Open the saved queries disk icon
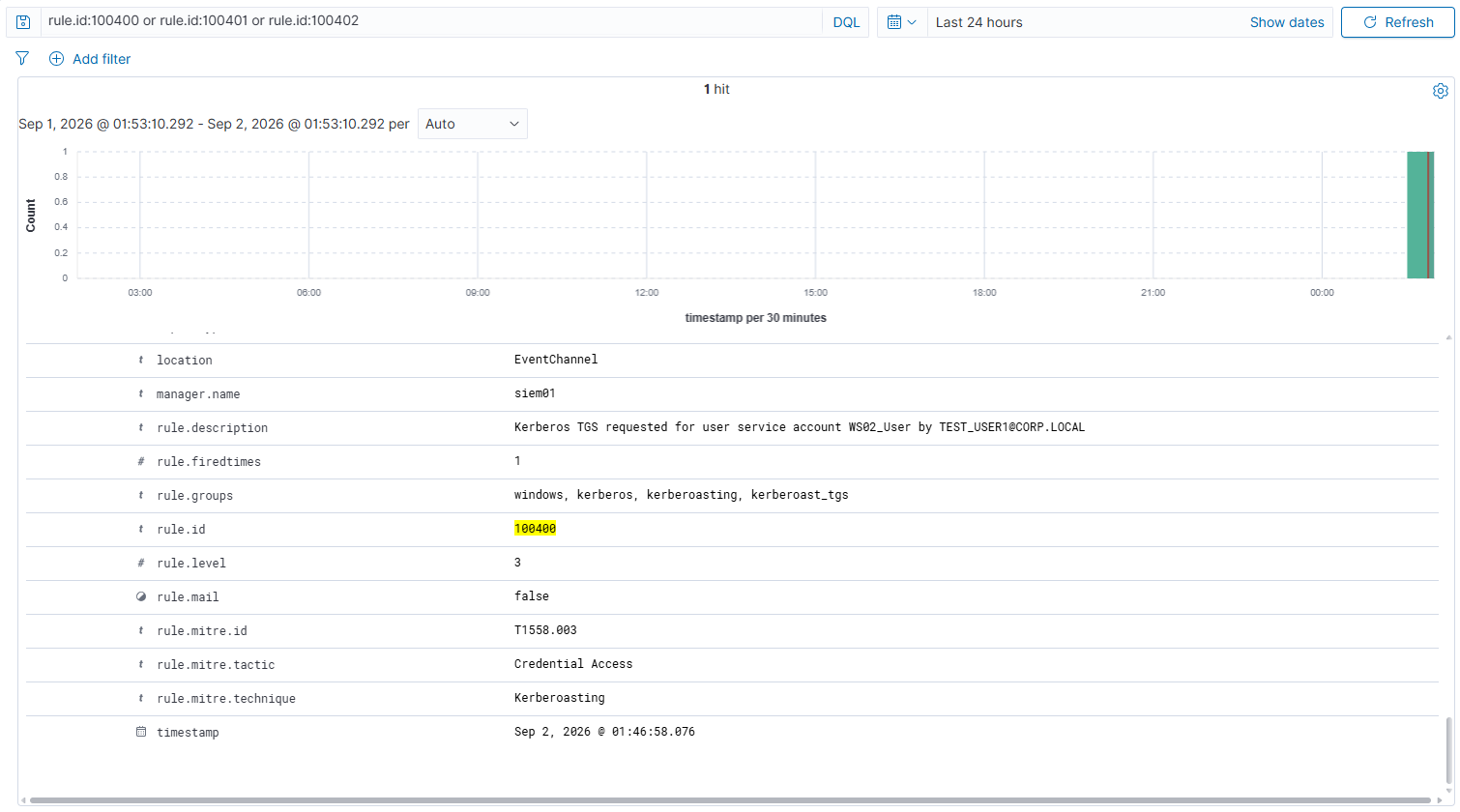Viewport: 1460px width, 812px height. pyautogui.click(x=23, y=22)
